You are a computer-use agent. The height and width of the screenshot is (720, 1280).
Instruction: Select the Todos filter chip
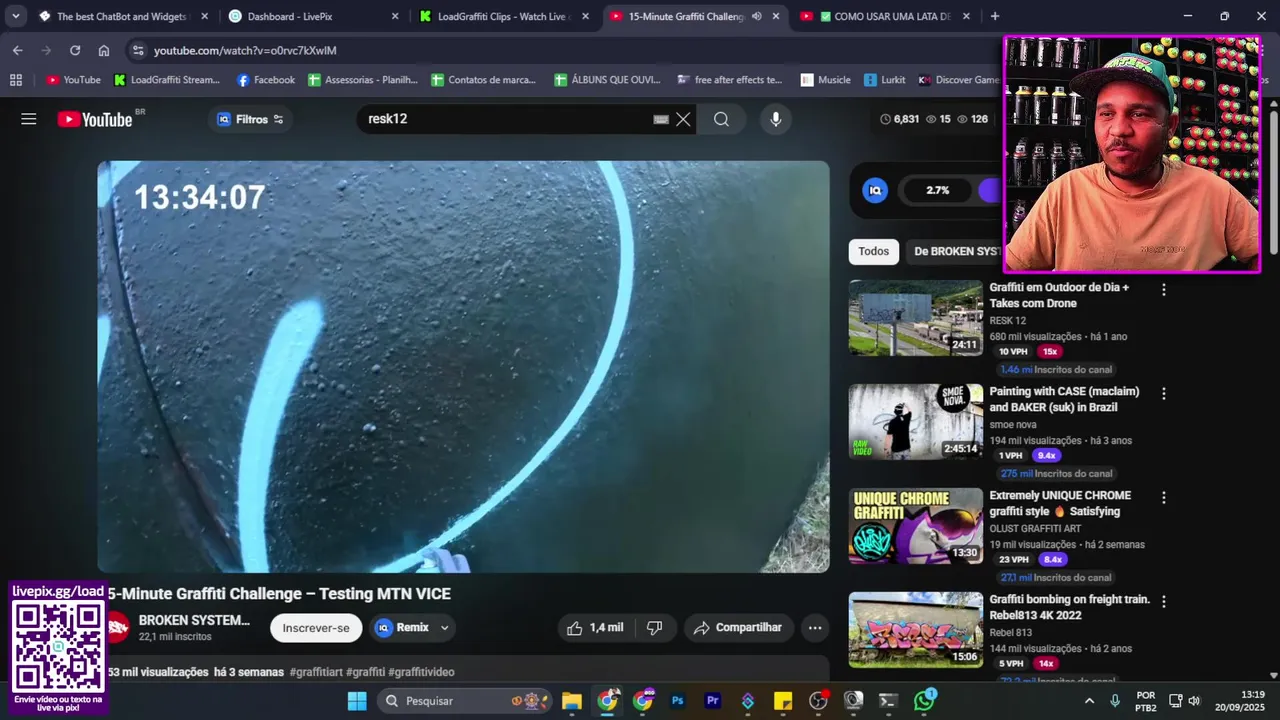tap(873, 252)
